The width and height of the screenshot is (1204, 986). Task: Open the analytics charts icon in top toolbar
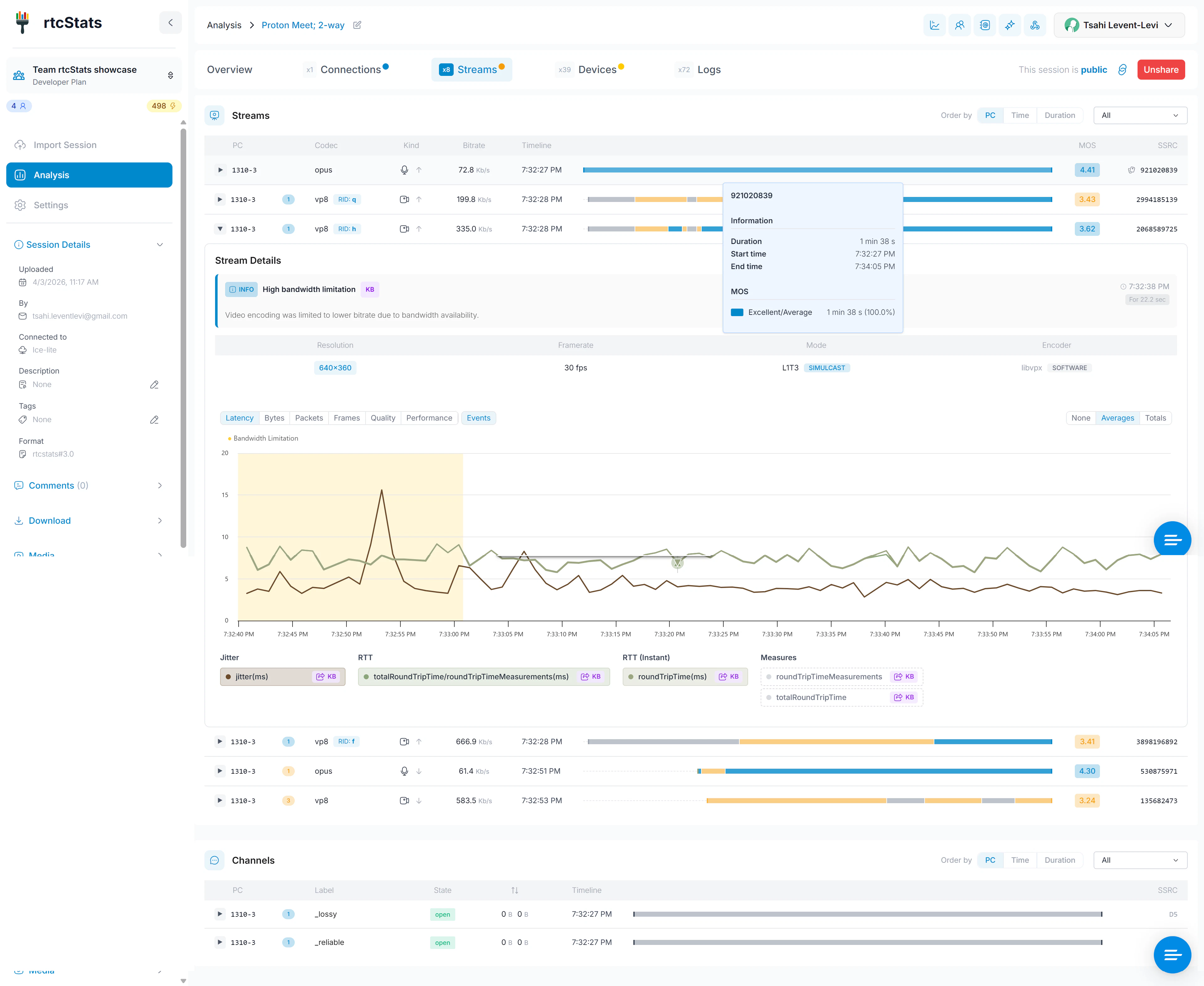pos(935,25)
